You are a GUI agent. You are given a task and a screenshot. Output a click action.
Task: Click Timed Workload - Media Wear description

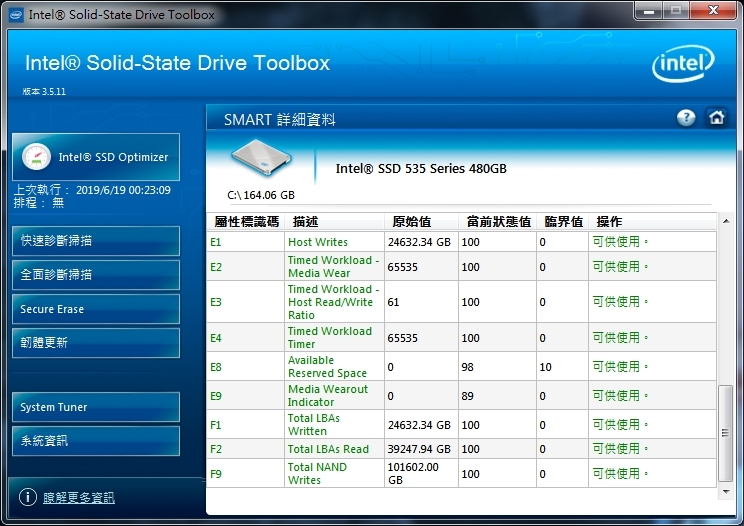coord(333,267)
